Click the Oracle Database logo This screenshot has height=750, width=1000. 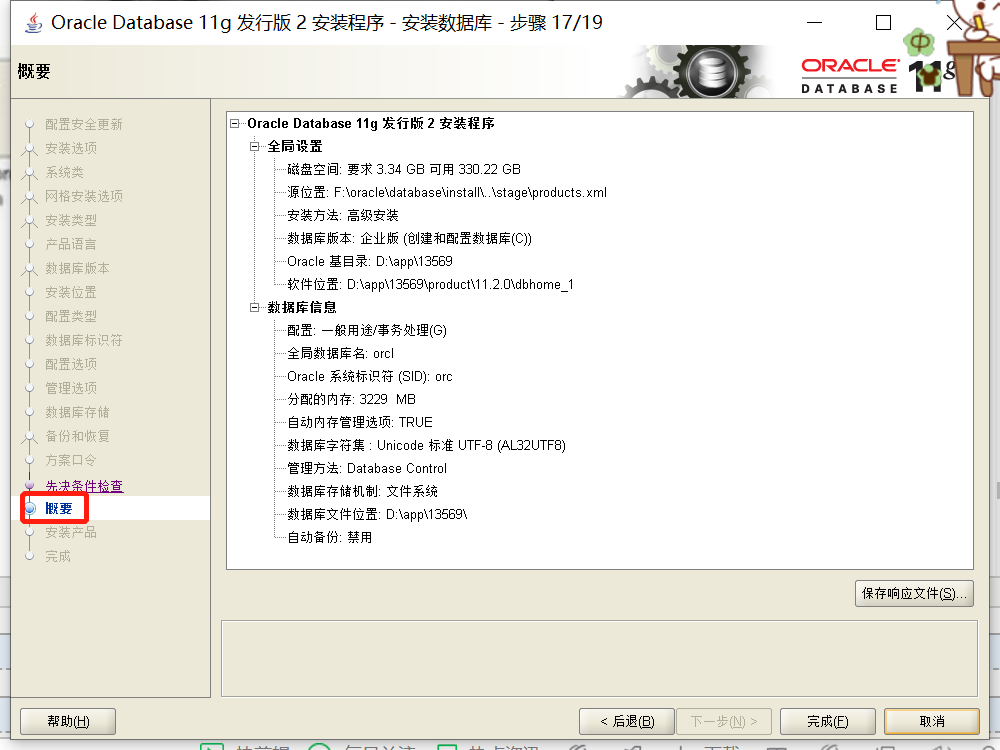point(849,75)
